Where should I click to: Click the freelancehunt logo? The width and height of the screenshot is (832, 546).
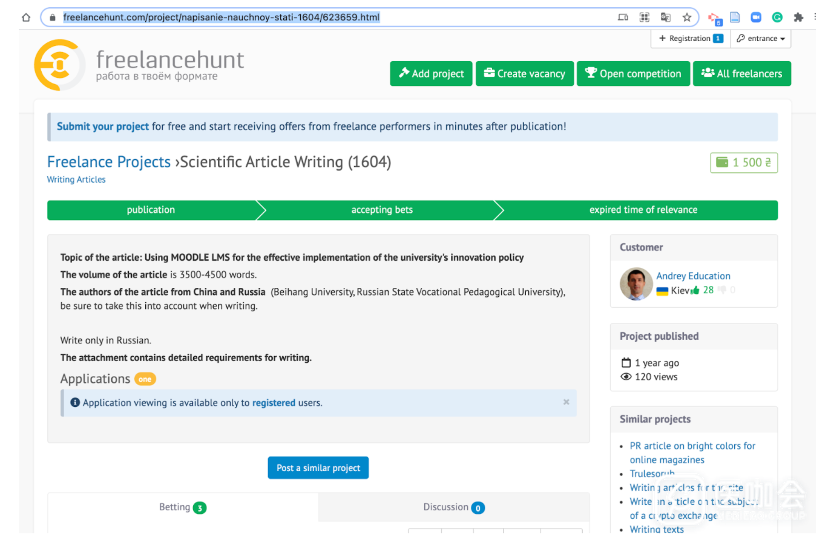[x=139, y=65]
